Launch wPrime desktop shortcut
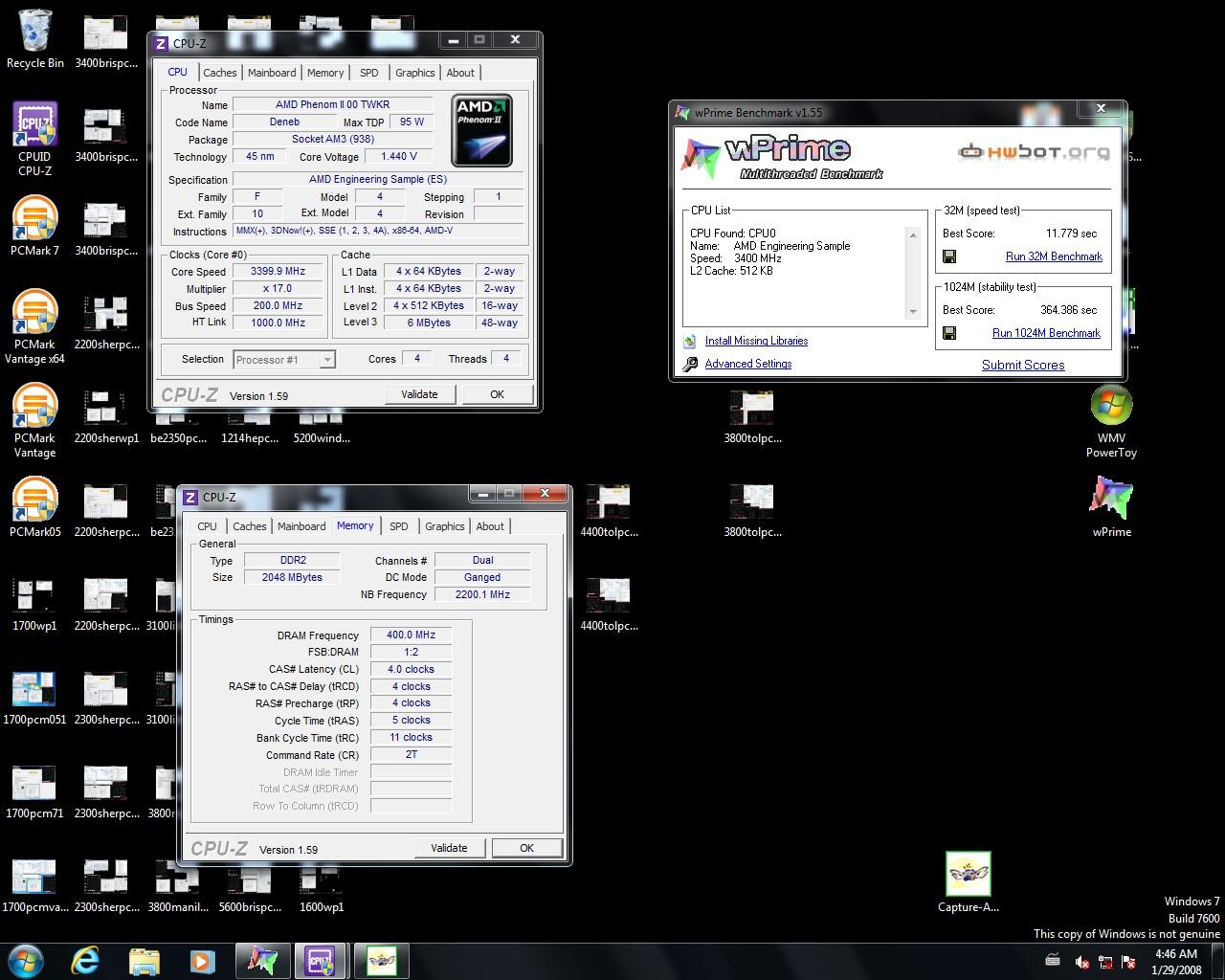 coord(1111,507)
